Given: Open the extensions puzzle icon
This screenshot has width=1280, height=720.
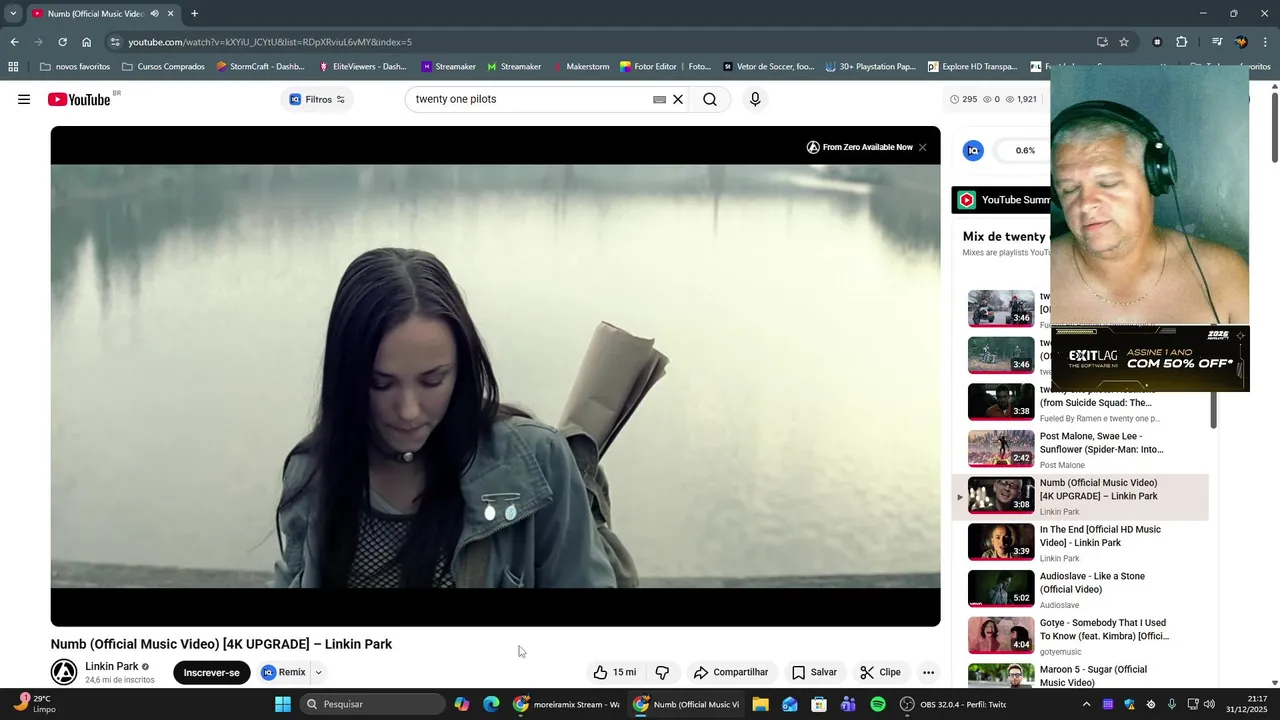Looking at the screenshot, I should (x=1181, y=42).
